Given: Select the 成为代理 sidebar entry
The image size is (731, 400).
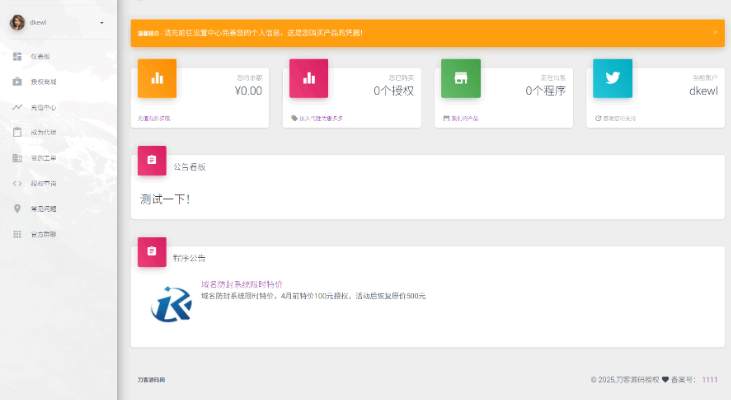Looking at the screenshot, I should click(43, 132).
